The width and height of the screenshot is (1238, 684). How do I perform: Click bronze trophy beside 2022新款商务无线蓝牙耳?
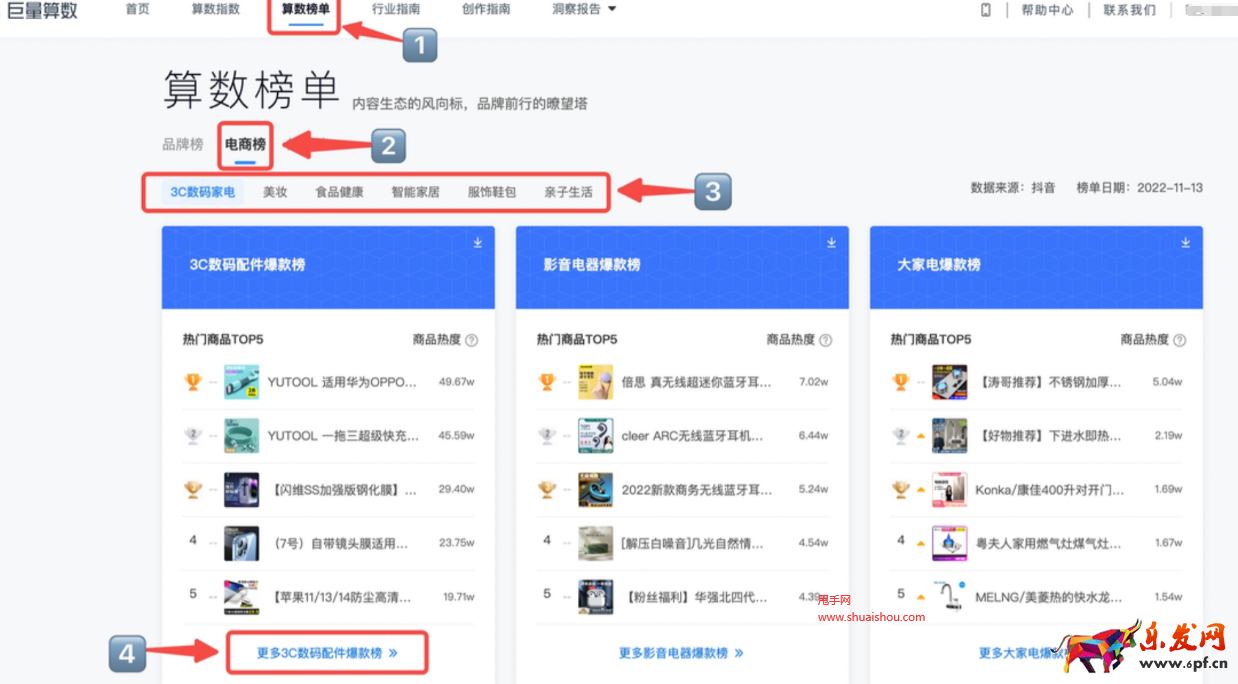[x=547, y=489]
